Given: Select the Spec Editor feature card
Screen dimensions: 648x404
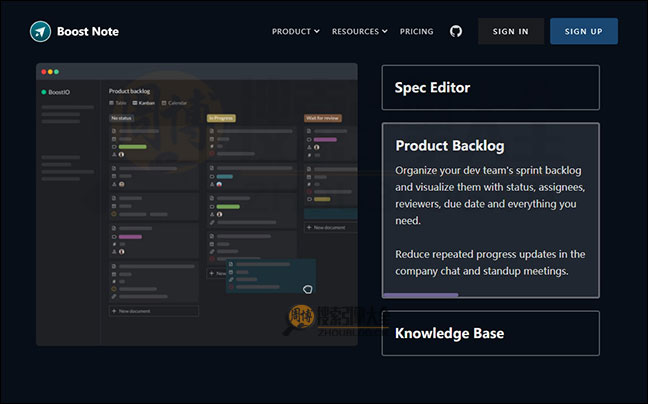Looking at the screenshot, I should tap(491, 88).
